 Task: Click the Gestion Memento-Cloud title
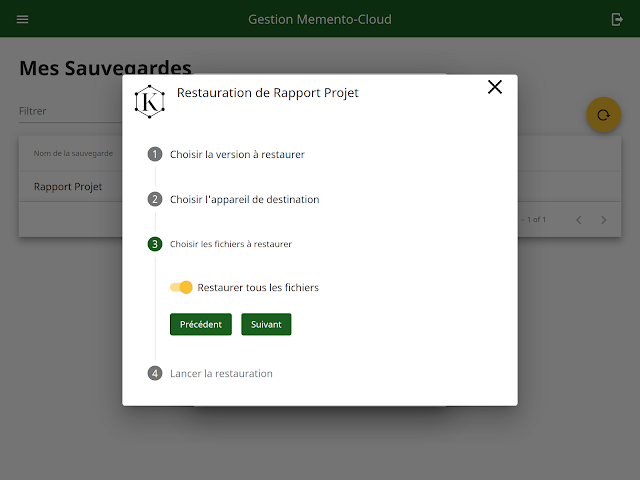pyautogui.click(x=320, y=19)
